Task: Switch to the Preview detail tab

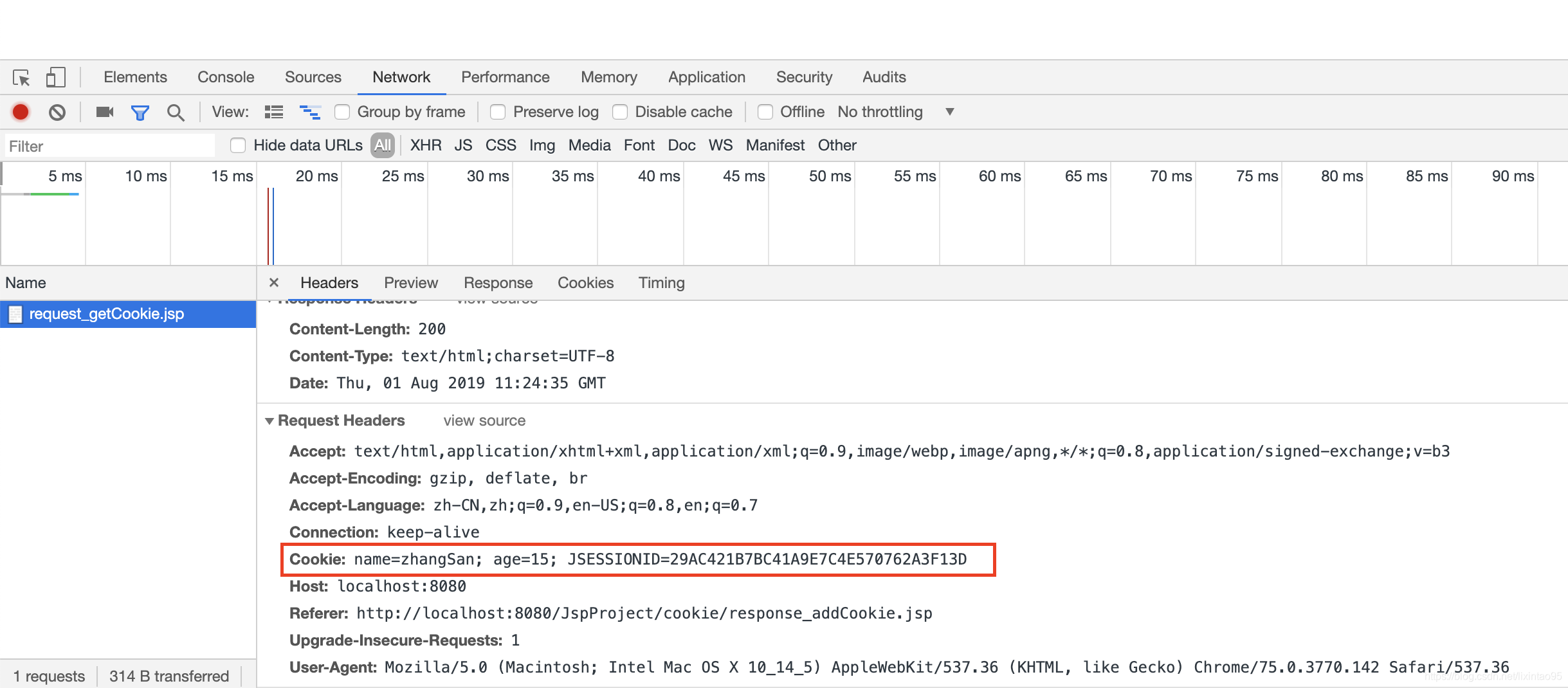Action: pyautogui.click(x=411, y=283)
